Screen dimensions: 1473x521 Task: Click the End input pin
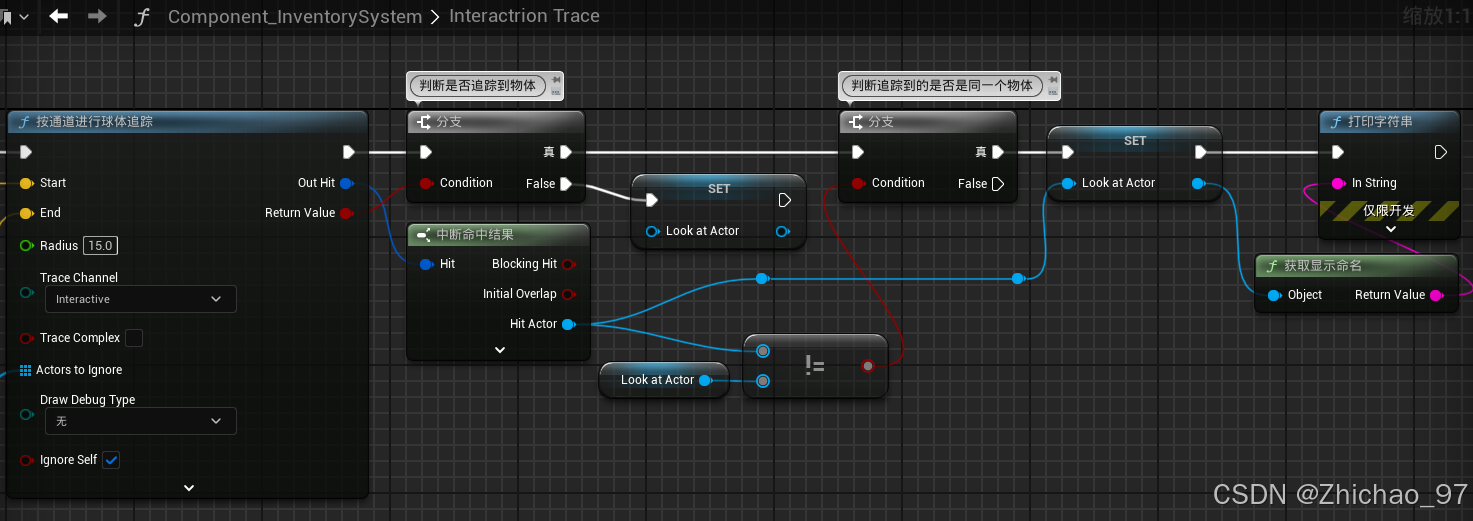tap(27, 213)
